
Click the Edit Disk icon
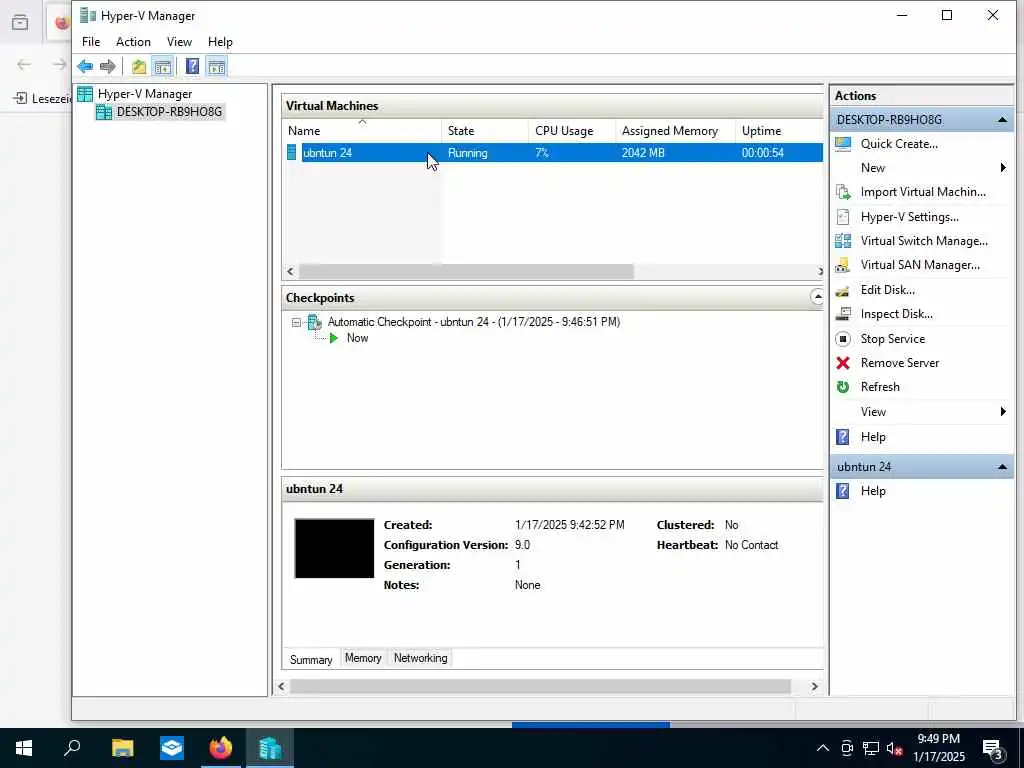[843, 290]
